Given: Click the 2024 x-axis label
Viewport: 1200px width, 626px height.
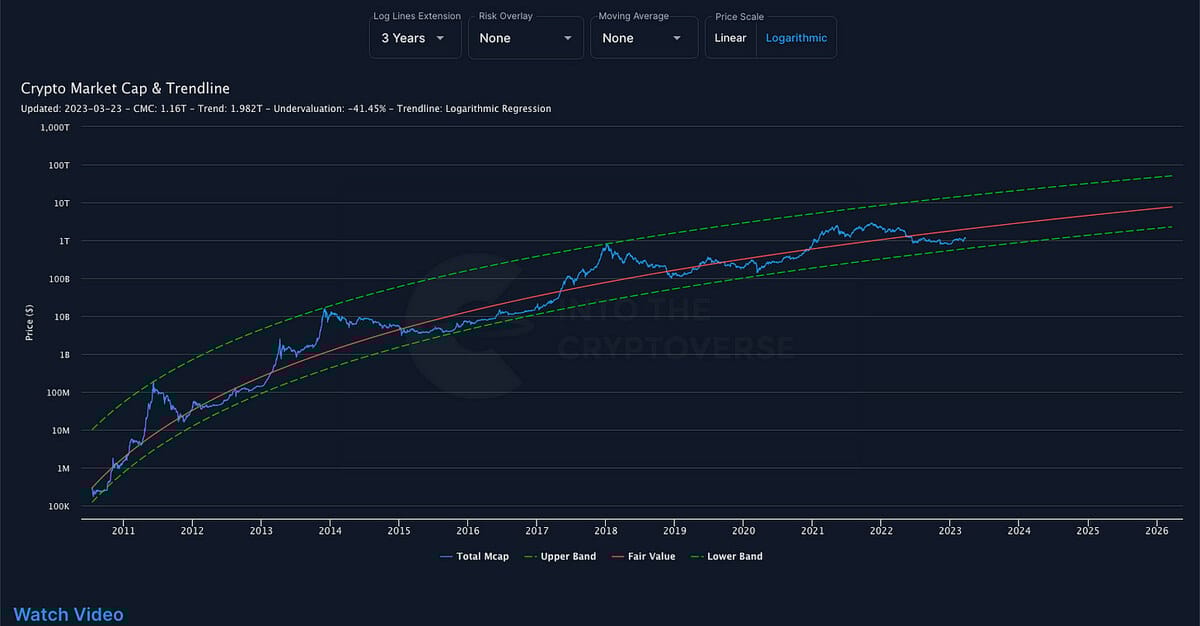Looking at the screenshot, I should pos(1020,531).
